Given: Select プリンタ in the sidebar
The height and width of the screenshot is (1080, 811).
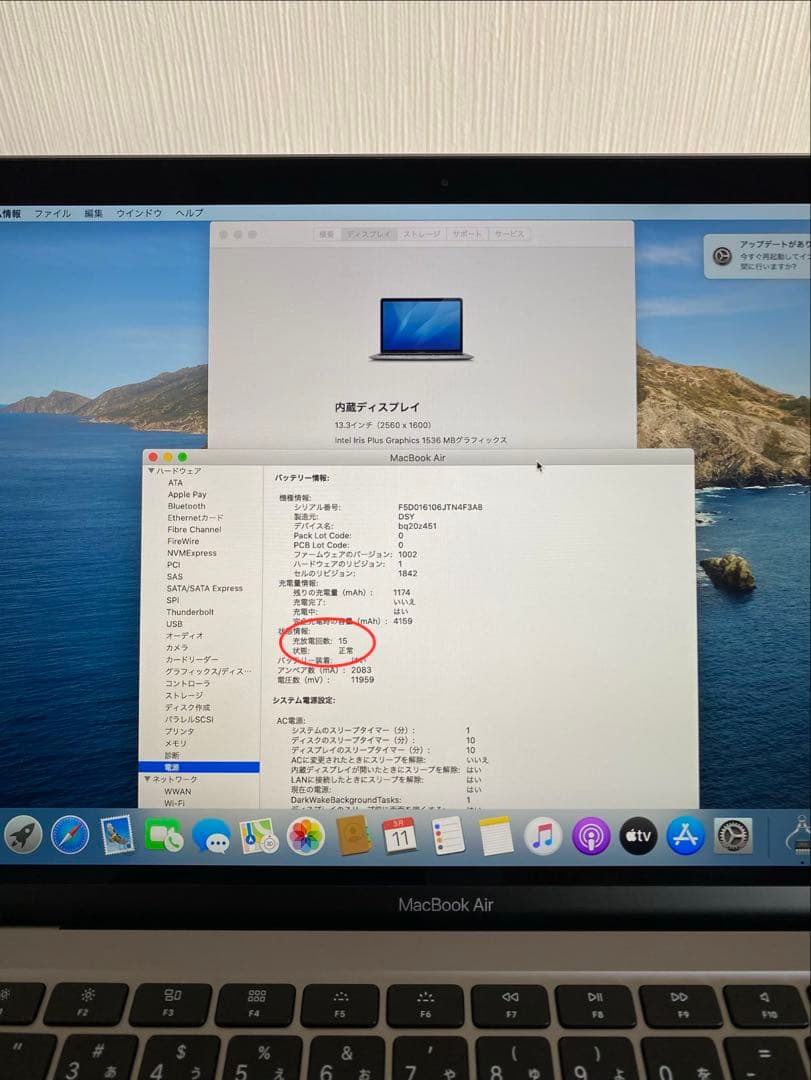Looking at the screenshot, I should click(180, 731).
